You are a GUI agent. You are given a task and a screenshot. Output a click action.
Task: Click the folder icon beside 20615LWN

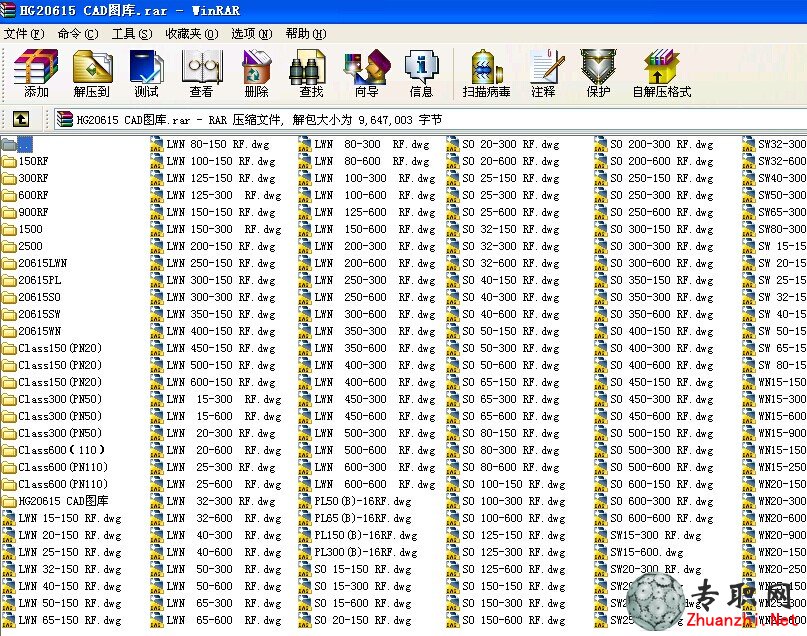coord(9,263)
